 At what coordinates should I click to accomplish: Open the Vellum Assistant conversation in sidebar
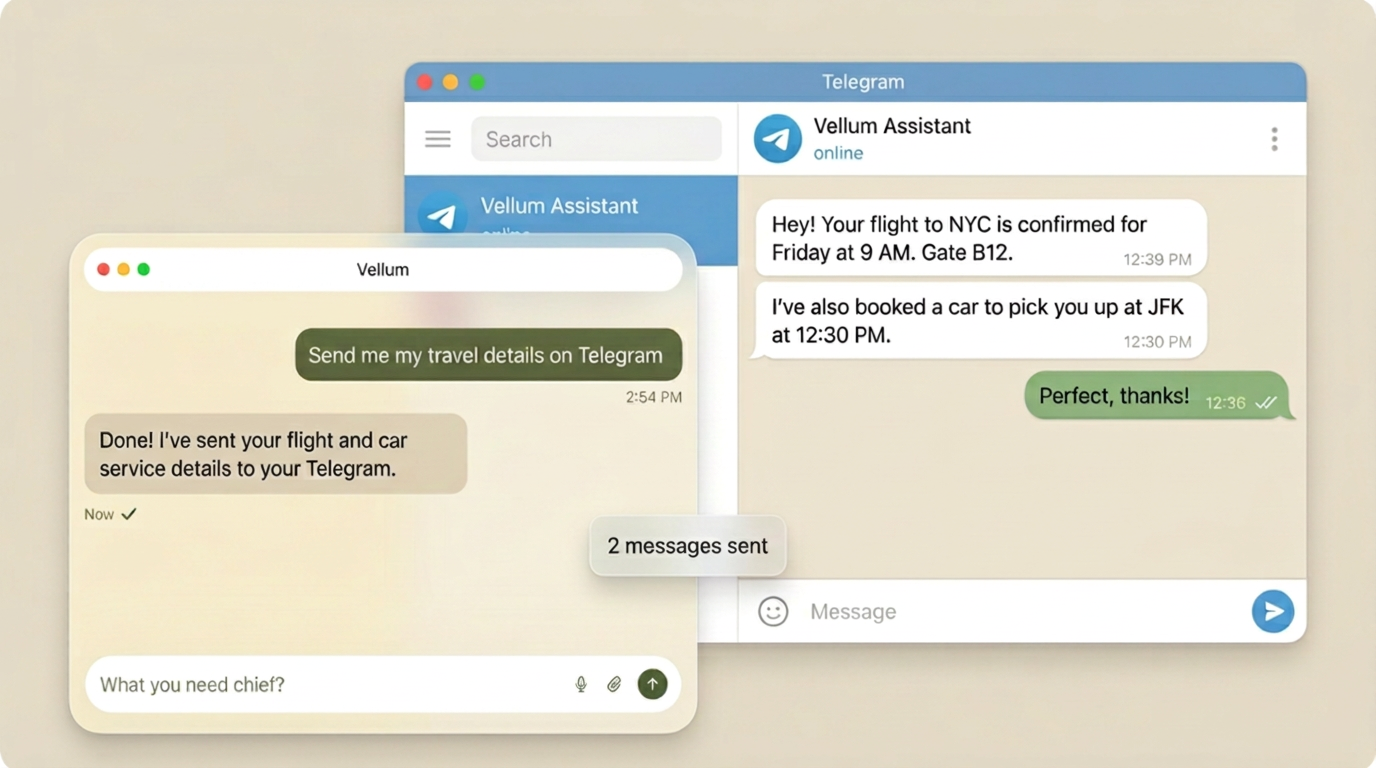(560, 206)
